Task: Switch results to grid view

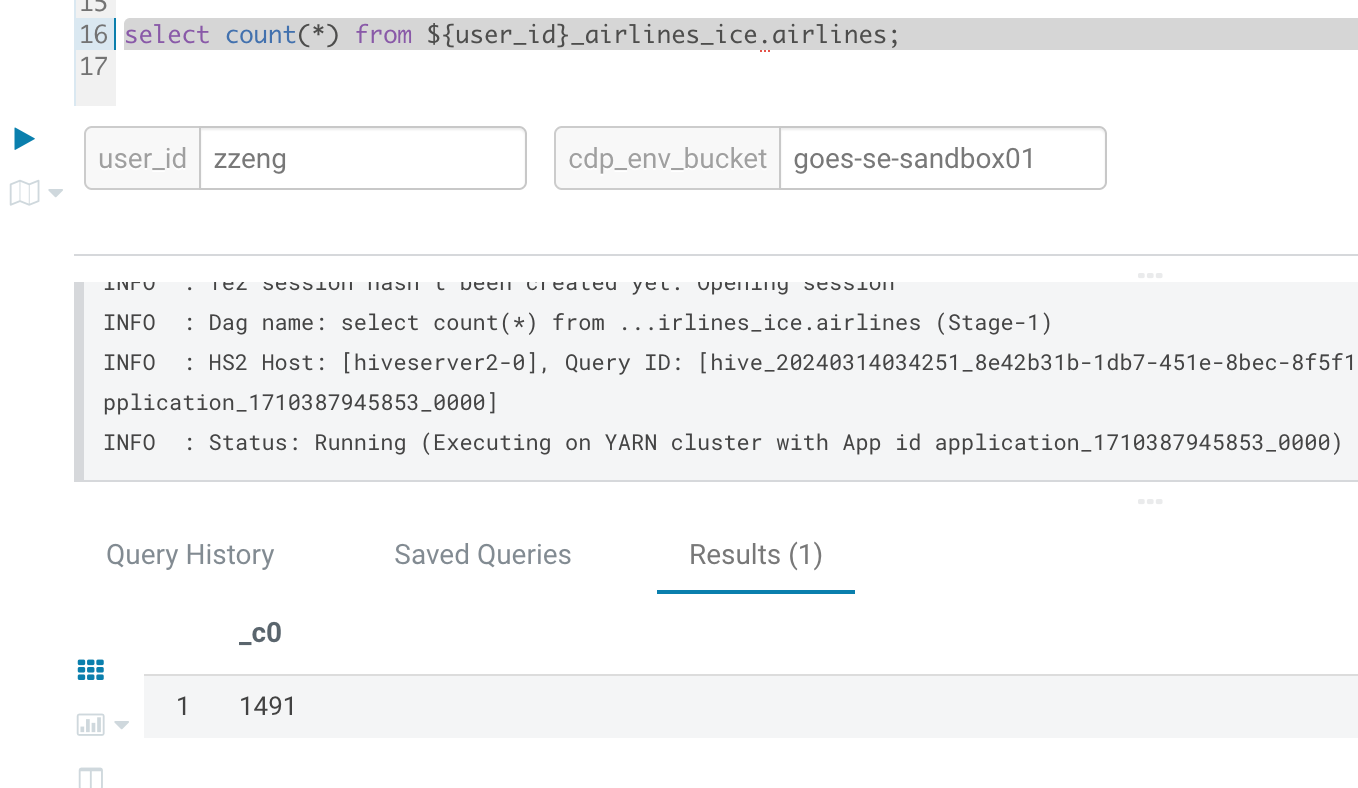Action: pyautogui.click(x=90, y=669)
